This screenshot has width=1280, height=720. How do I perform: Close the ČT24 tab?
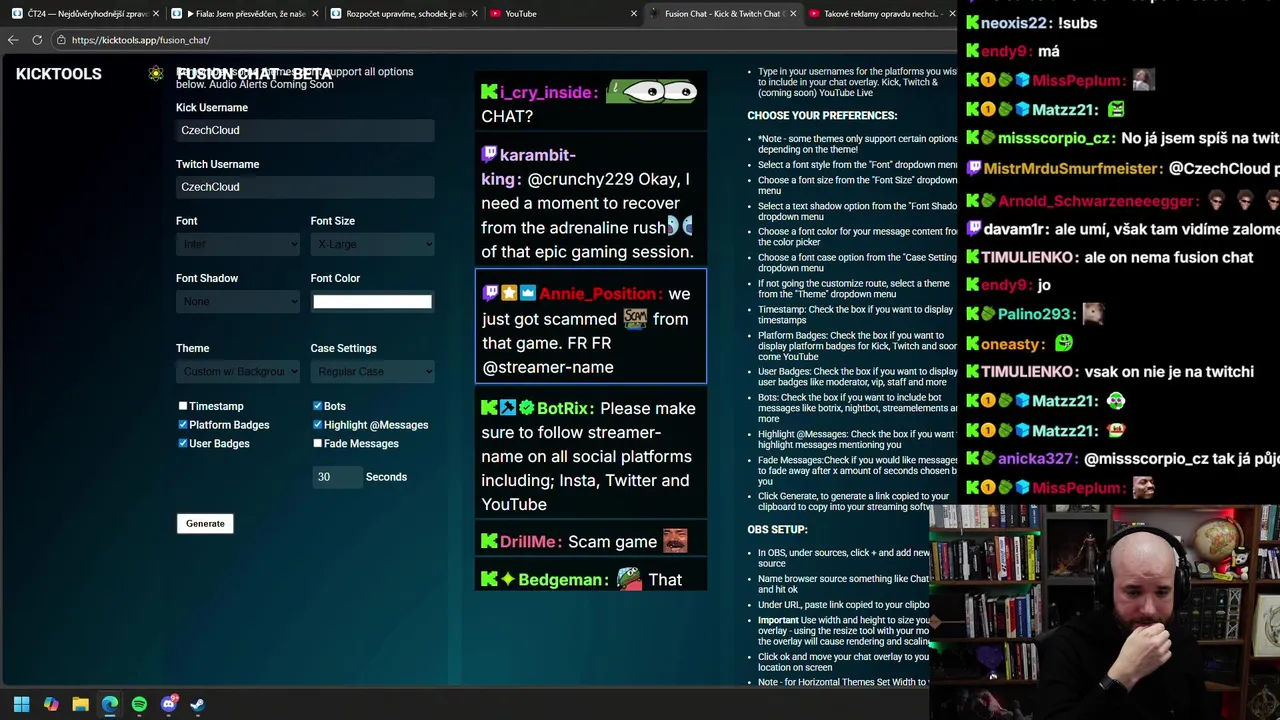[x=156, y=14]
